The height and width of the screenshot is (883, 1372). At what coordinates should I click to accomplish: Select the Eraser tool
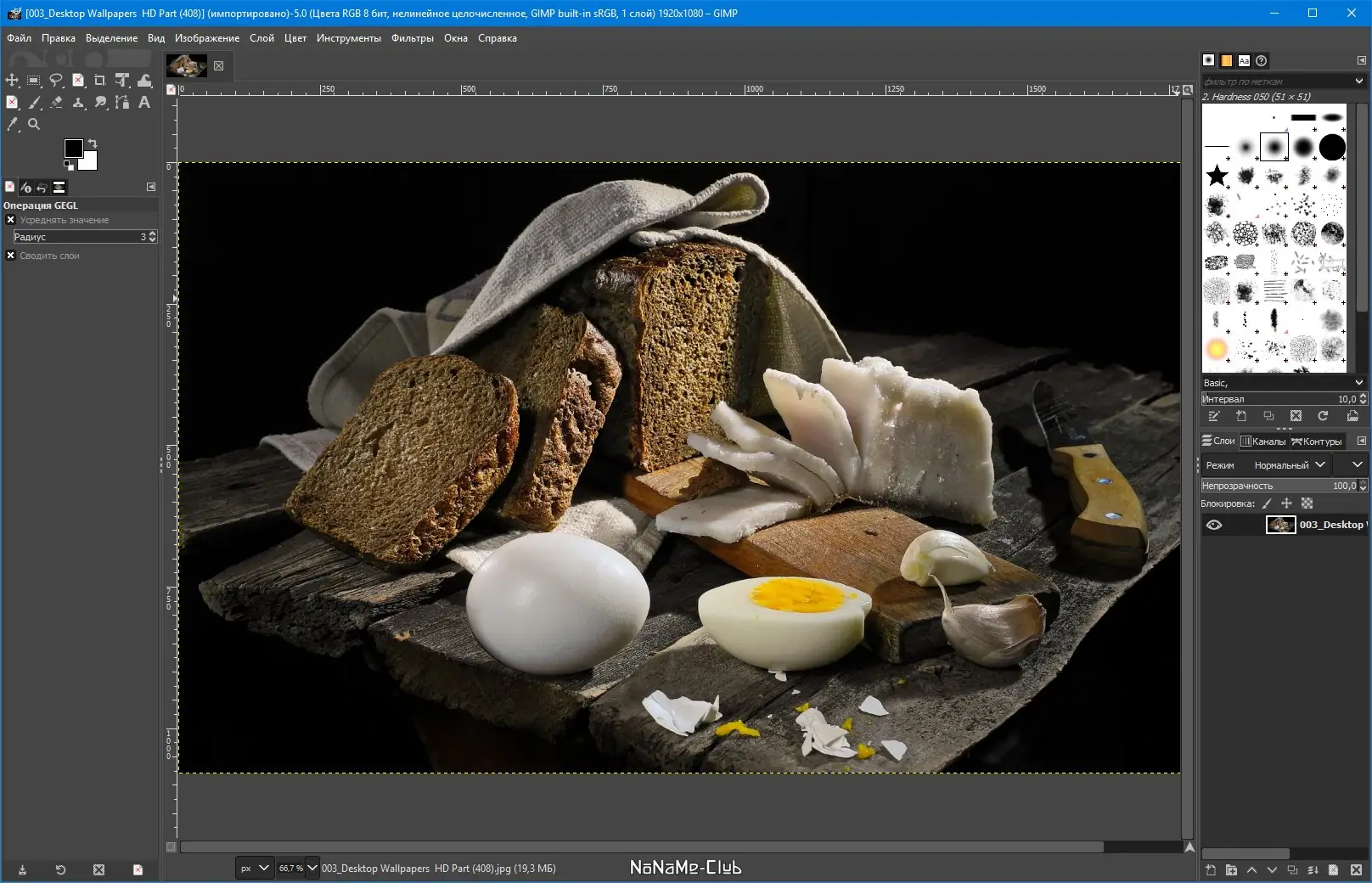click(57, 102)
